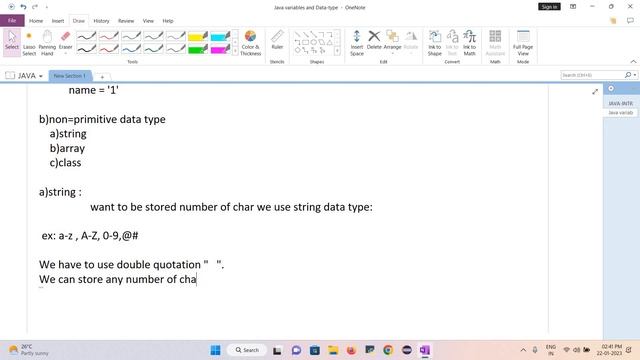
Task: Open the JAVA notebook dropdown
Action: click(24, 76)
